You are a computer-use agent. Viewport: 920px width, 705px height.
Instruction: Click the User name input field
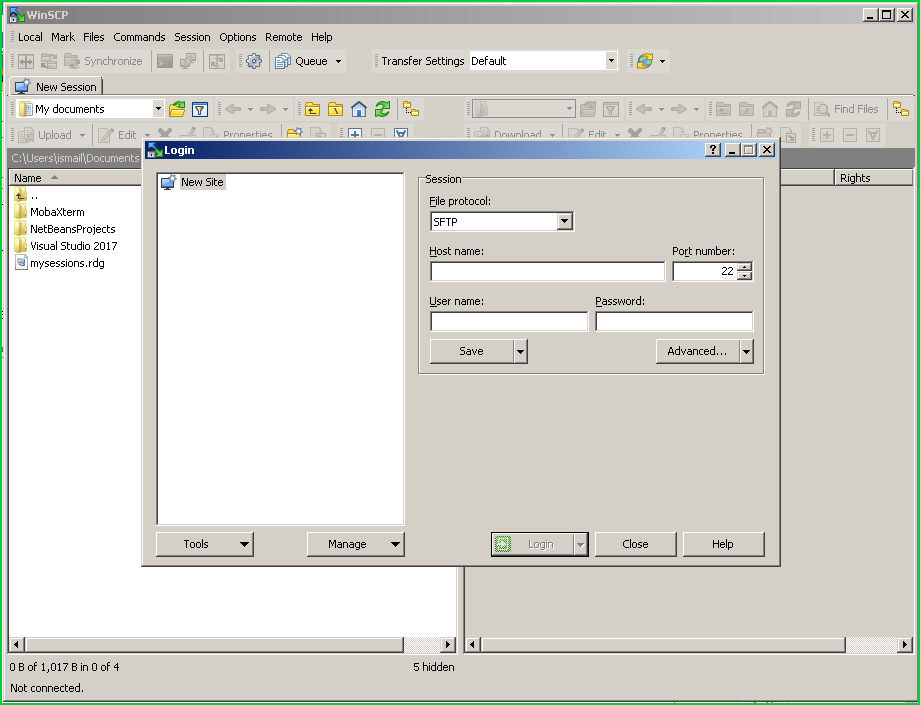click(x=509, y=321)
